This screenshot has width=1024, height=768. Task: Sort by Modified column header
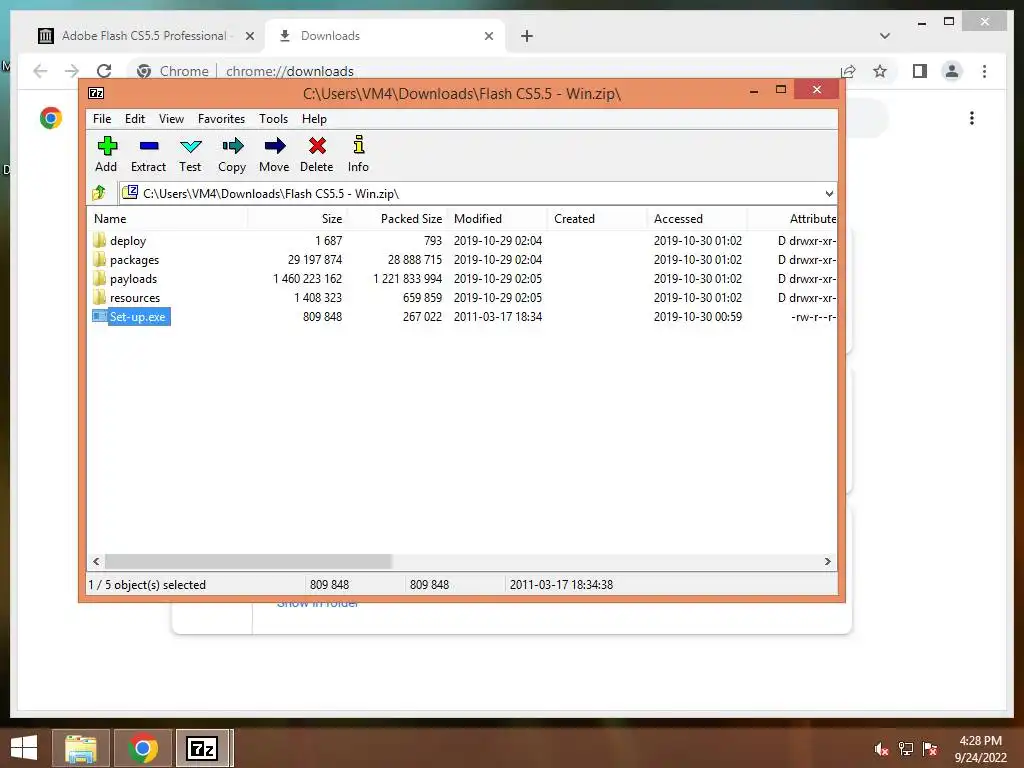497,219
